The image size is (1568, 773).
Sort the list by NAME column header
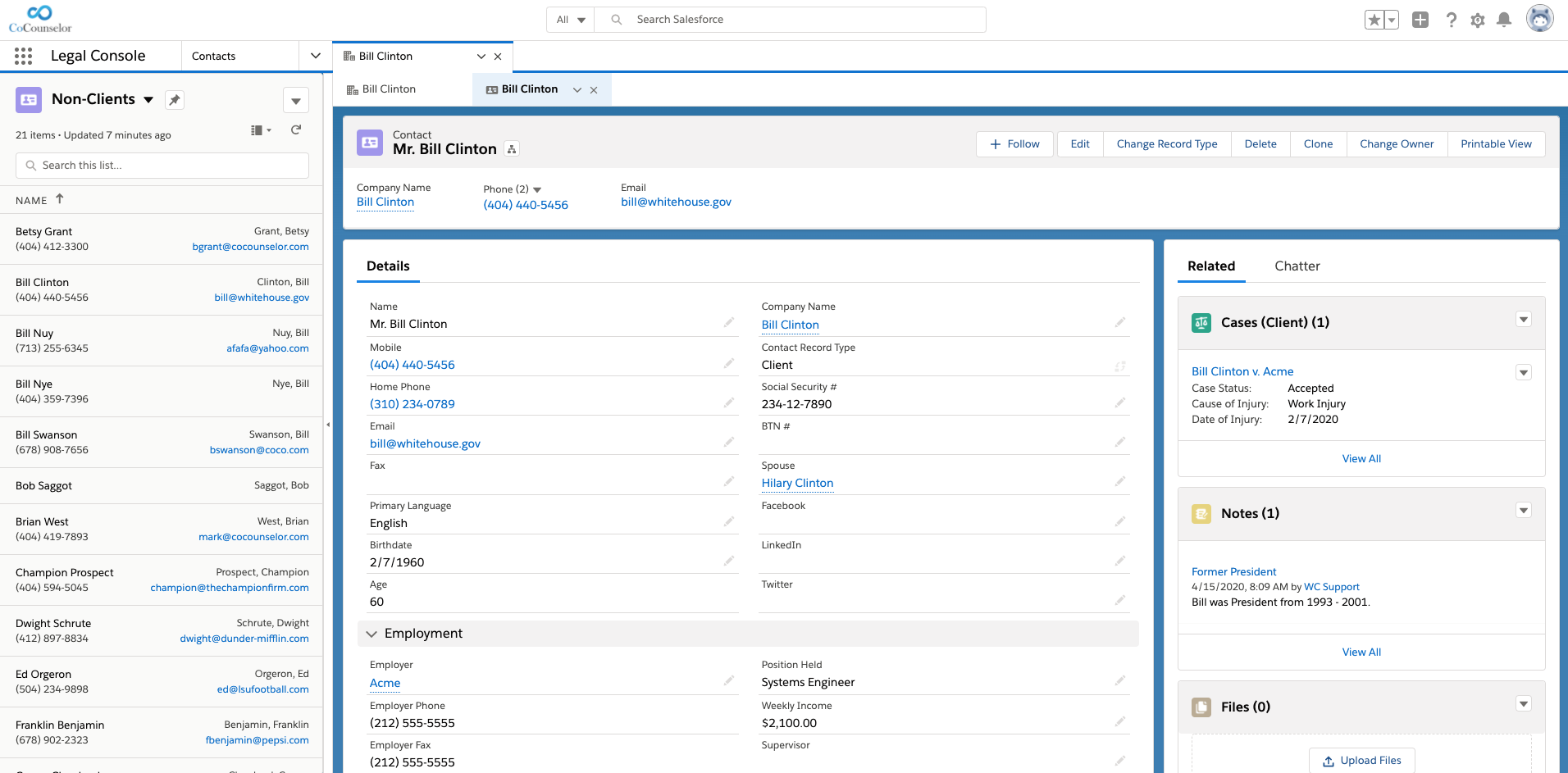point(32,200)
